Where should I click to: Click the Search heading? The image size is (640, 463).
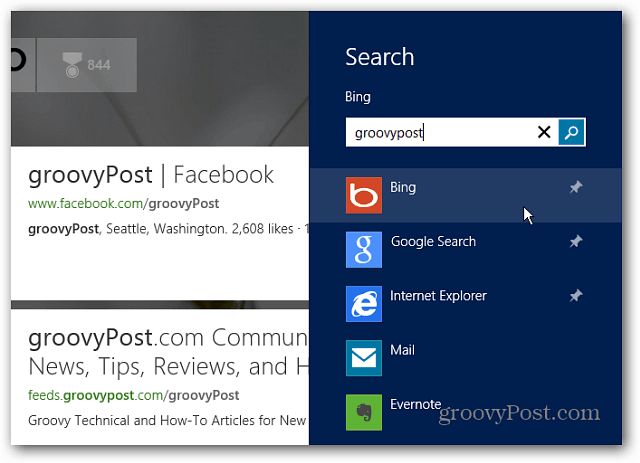click(x=380, y=57)
